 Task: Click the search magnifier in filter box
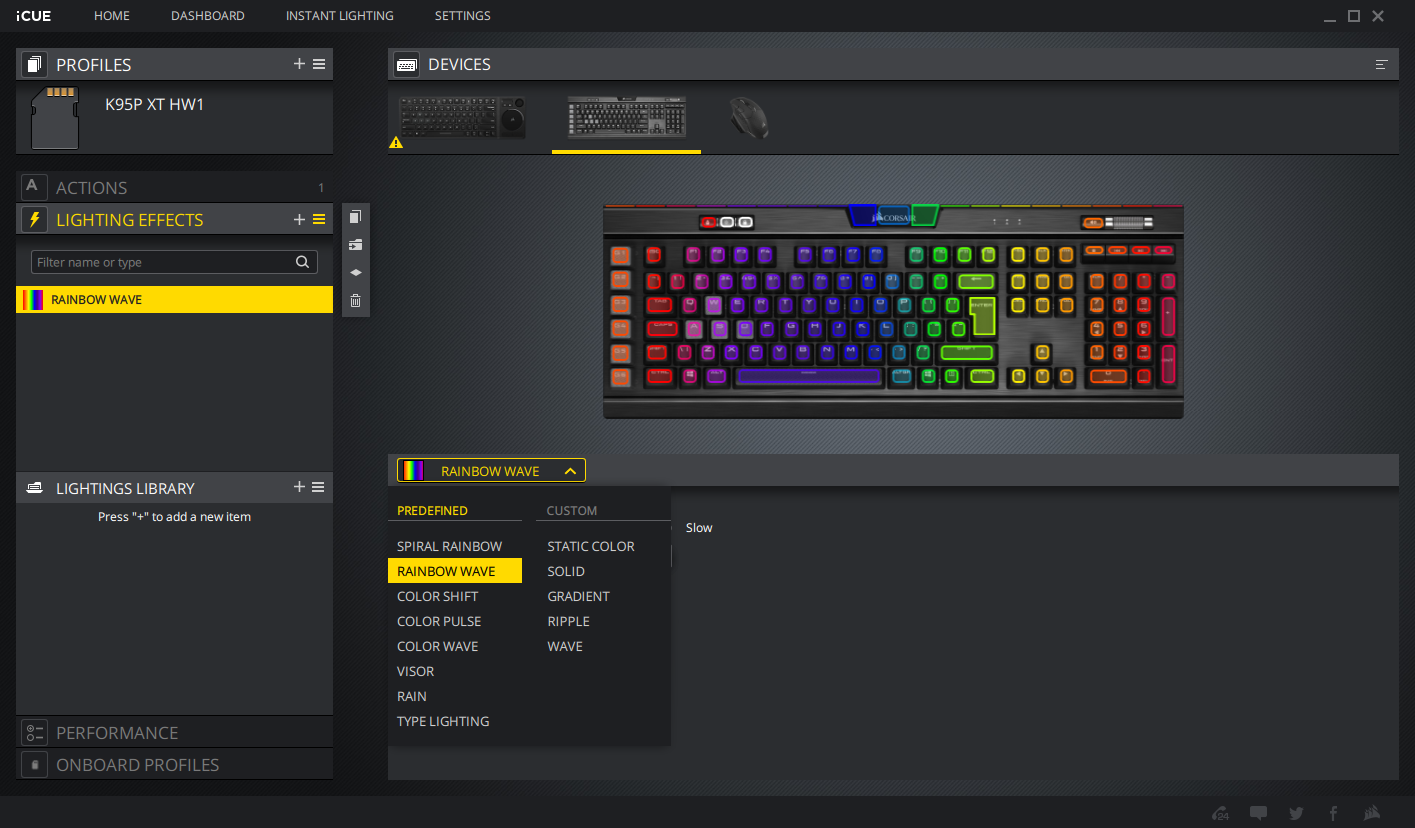[x=302, y=262]
